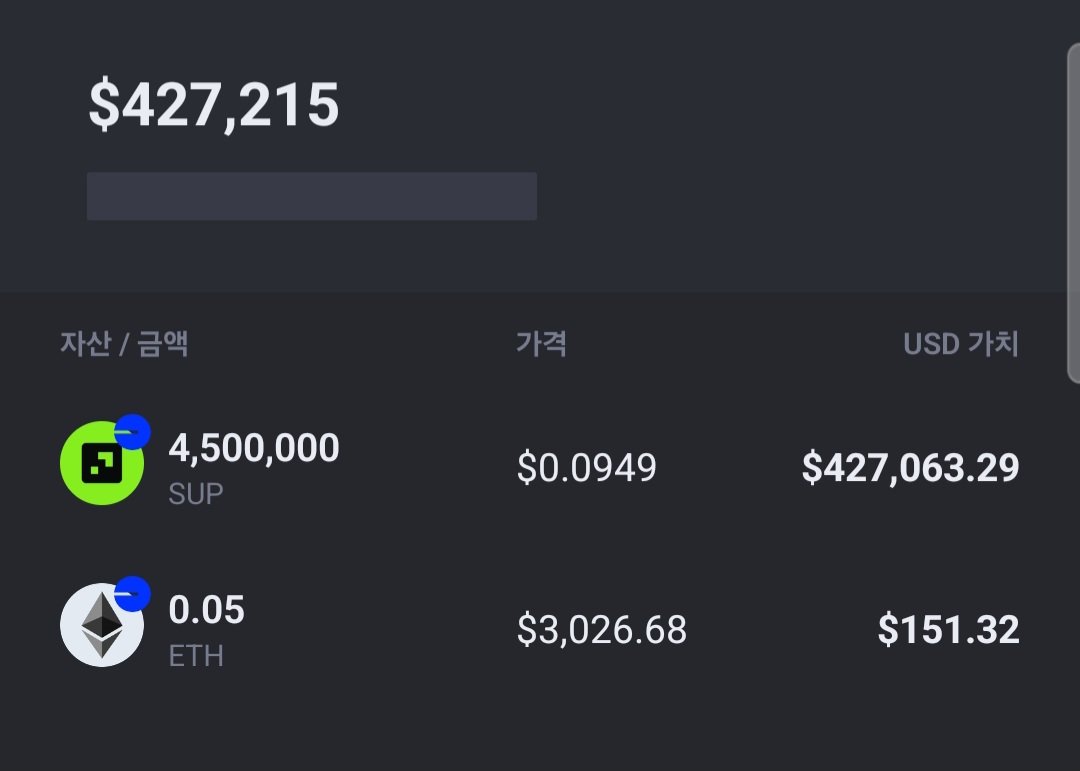Select the 4,500,000 SUP amount
Viewport: 1080px width, 771px height.
254,448
